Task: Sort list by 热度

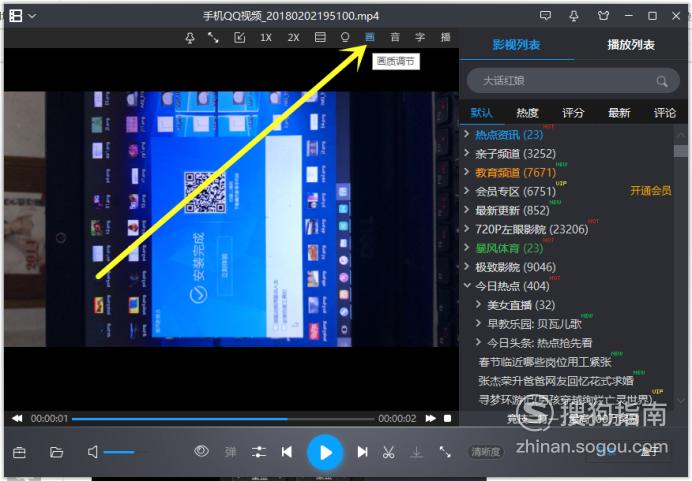Action: click(527, 113)
